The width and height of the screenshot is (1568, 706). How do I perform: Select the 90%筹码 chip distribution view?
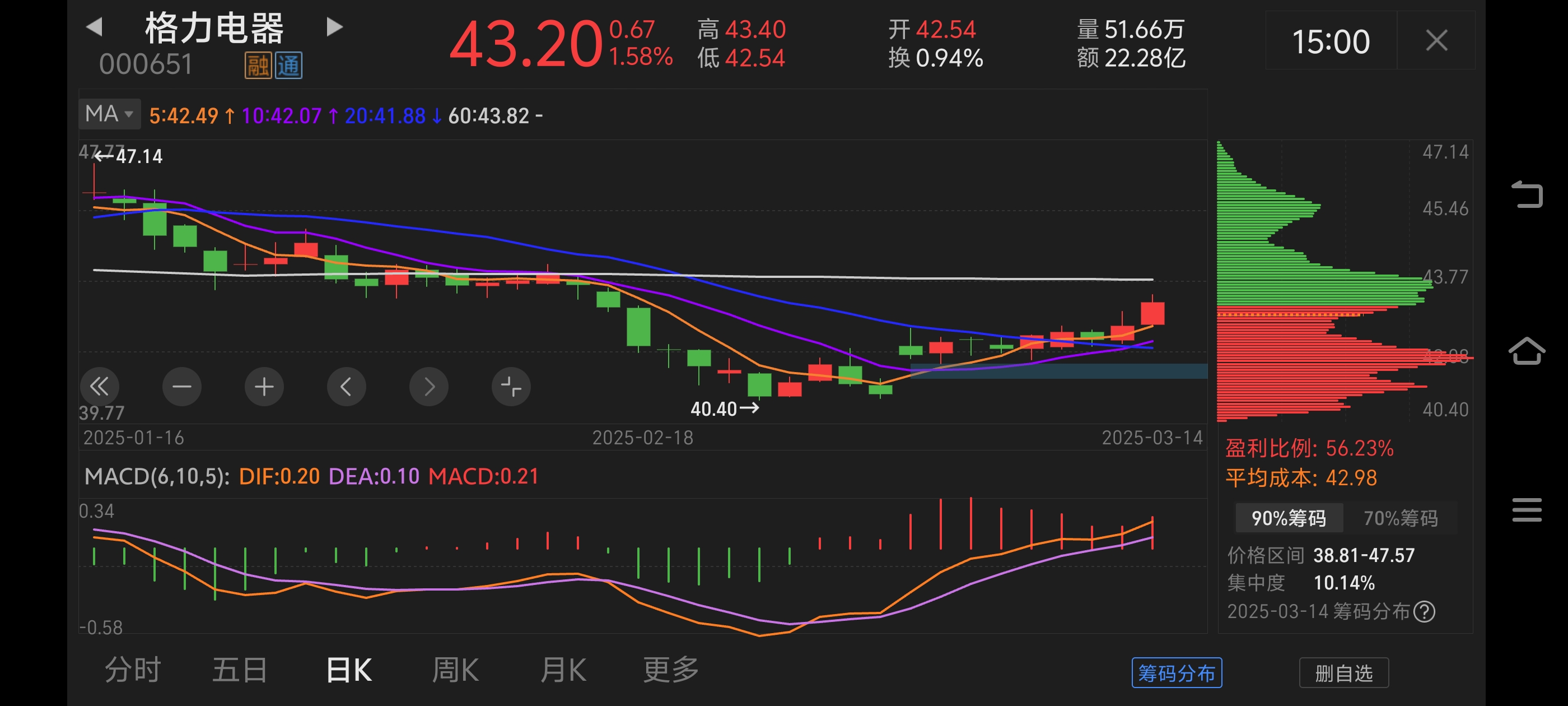(x=1289, y=518)
